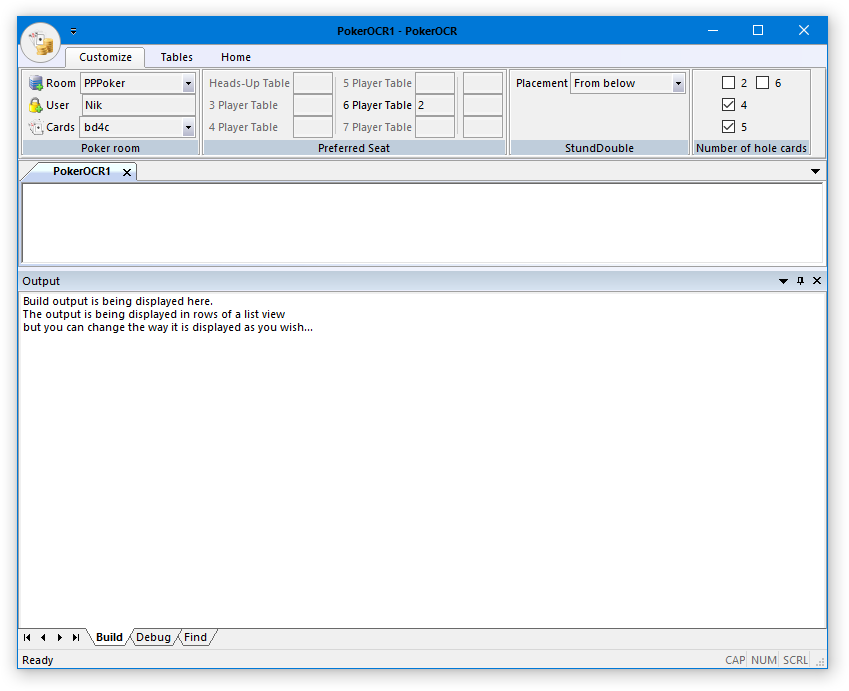Viewport: 849px width, 691px height.
Task: Switch to the Tables ribbon tab
Action: coord(176,57)
